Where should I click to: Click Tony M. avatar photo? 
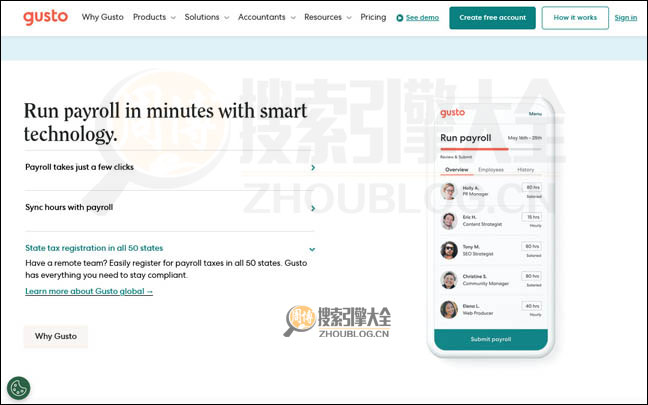tap(448, 250)
